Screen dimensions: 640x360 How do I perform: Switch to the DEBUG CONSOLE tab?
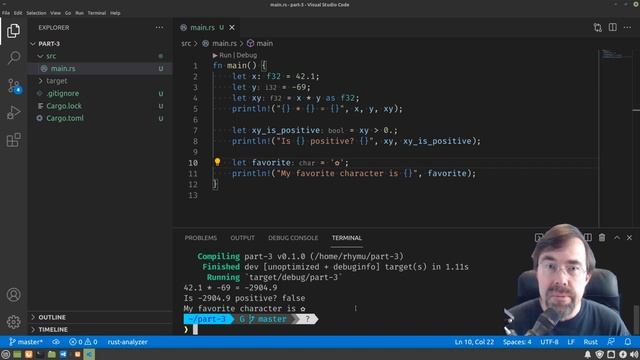point(293,238)
